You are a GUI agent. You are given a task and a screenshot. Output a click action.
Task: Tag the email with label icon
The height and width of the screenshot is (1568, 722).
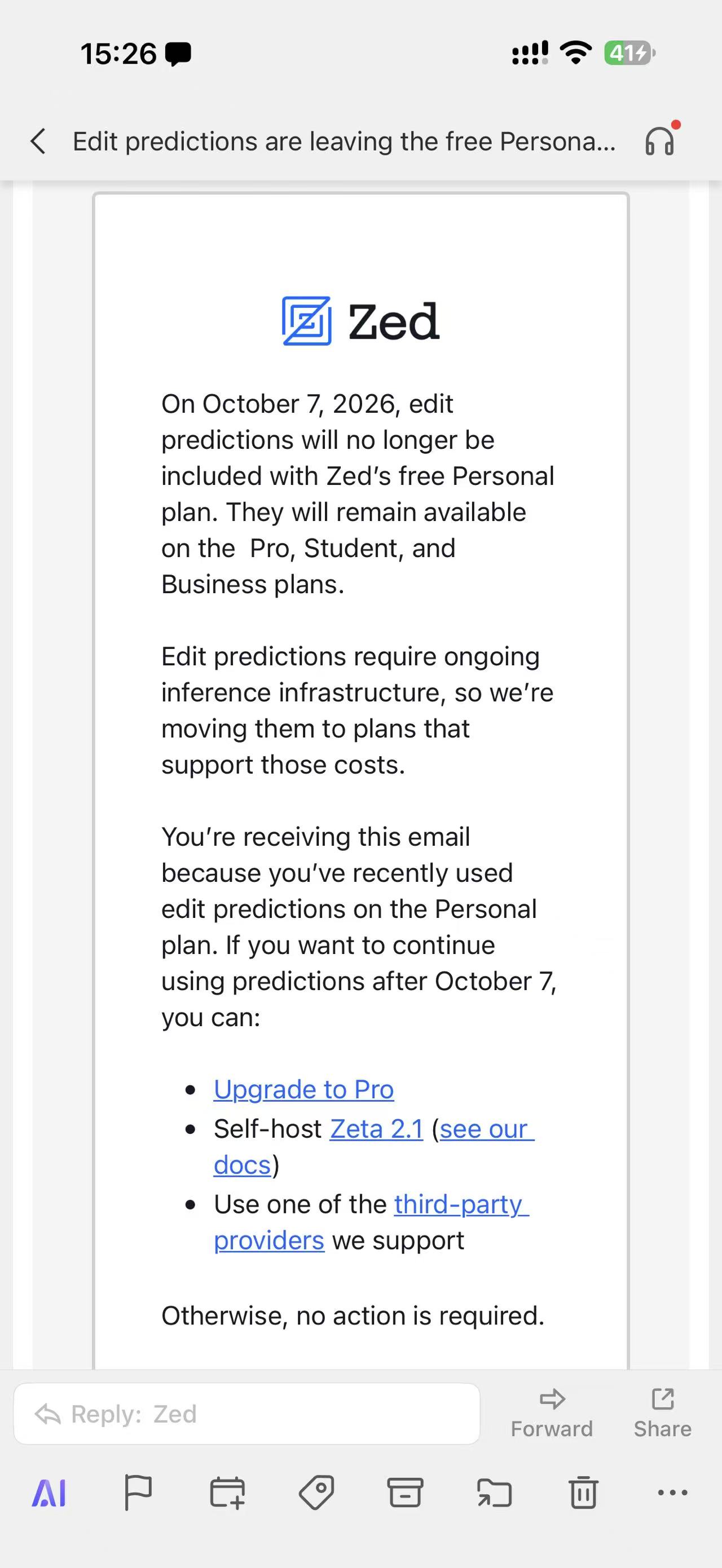click(316, 1492)
